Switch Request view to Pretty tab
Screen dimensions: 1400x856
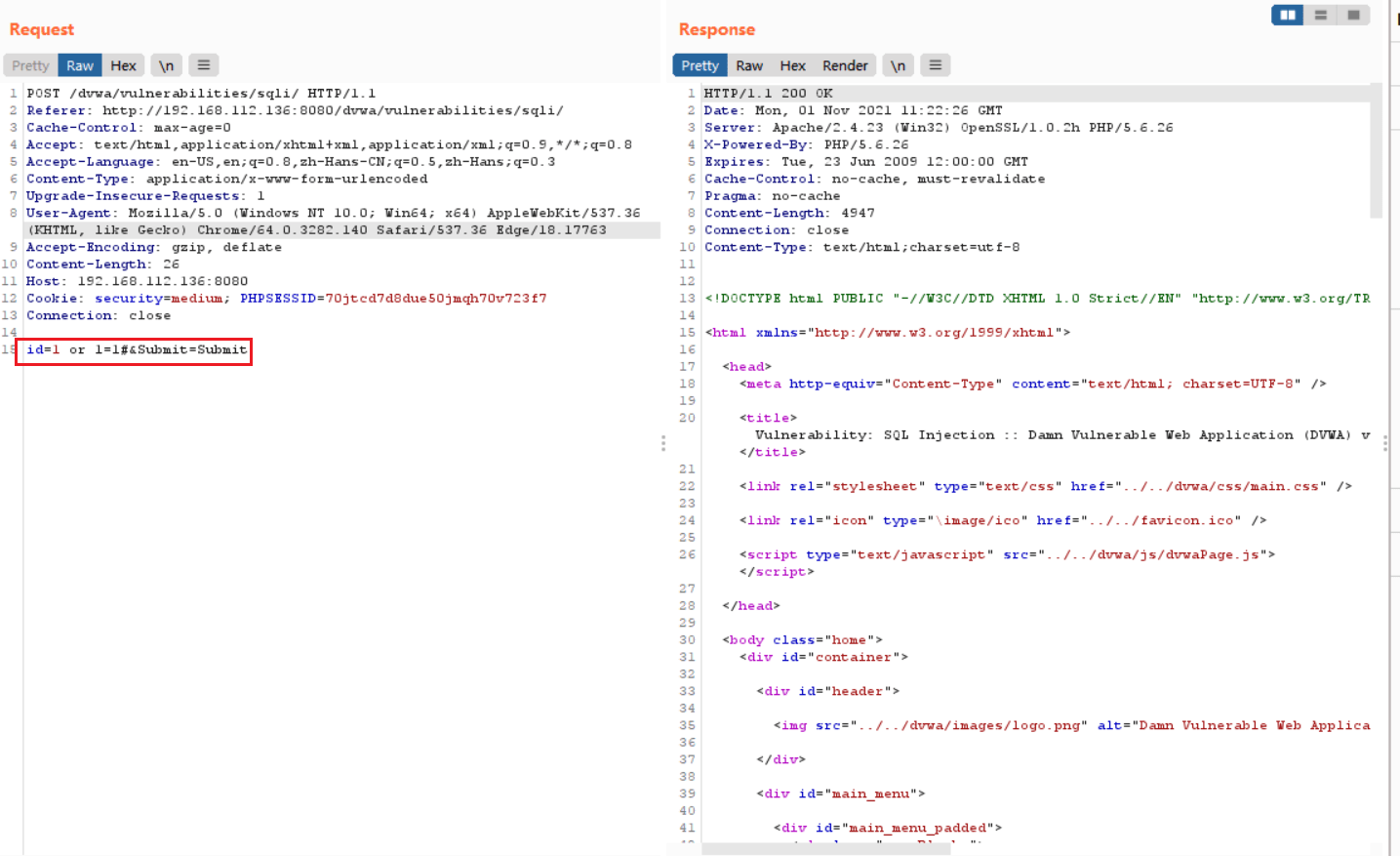[30, 65]
